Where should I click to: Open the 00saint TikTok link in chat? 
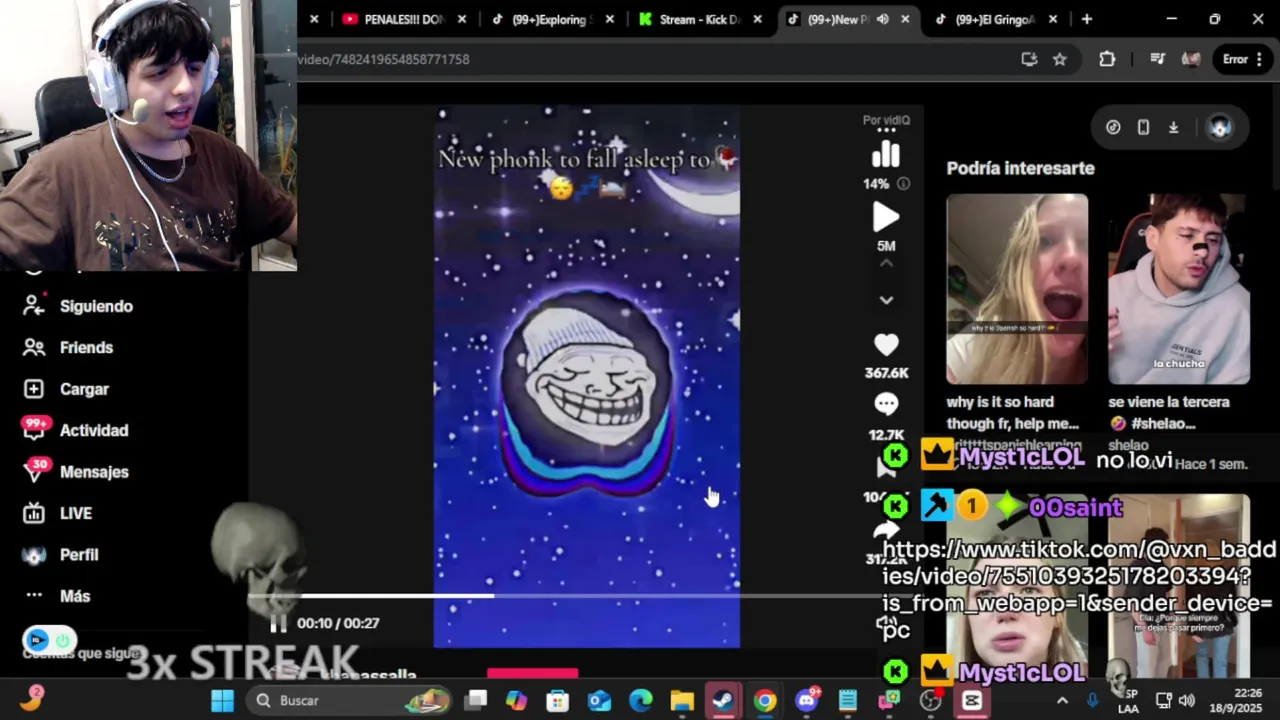tap(1078, 590)
